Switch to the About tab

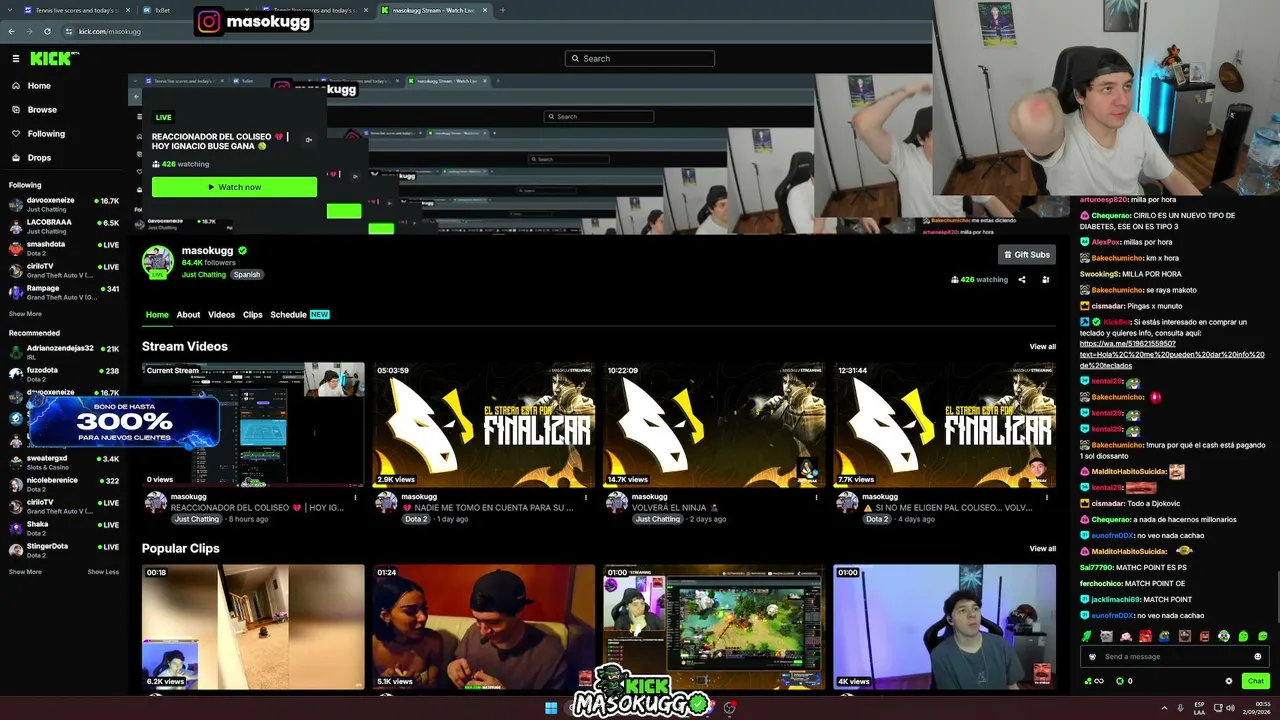[188, 315]
